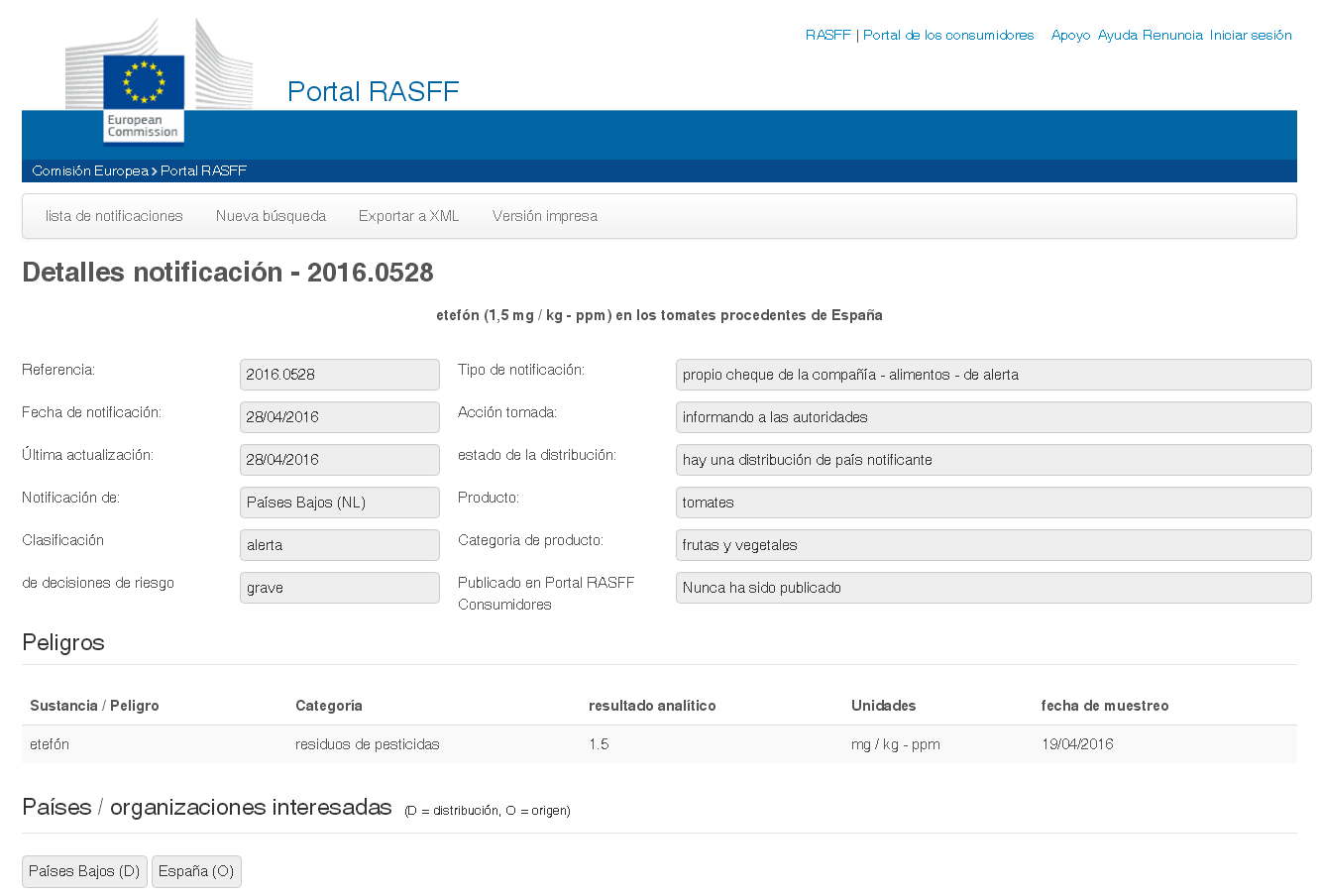This screenshot has height=896, width=1319.
Task: Click the Países Bajos (D) tag
Action: 84,871
